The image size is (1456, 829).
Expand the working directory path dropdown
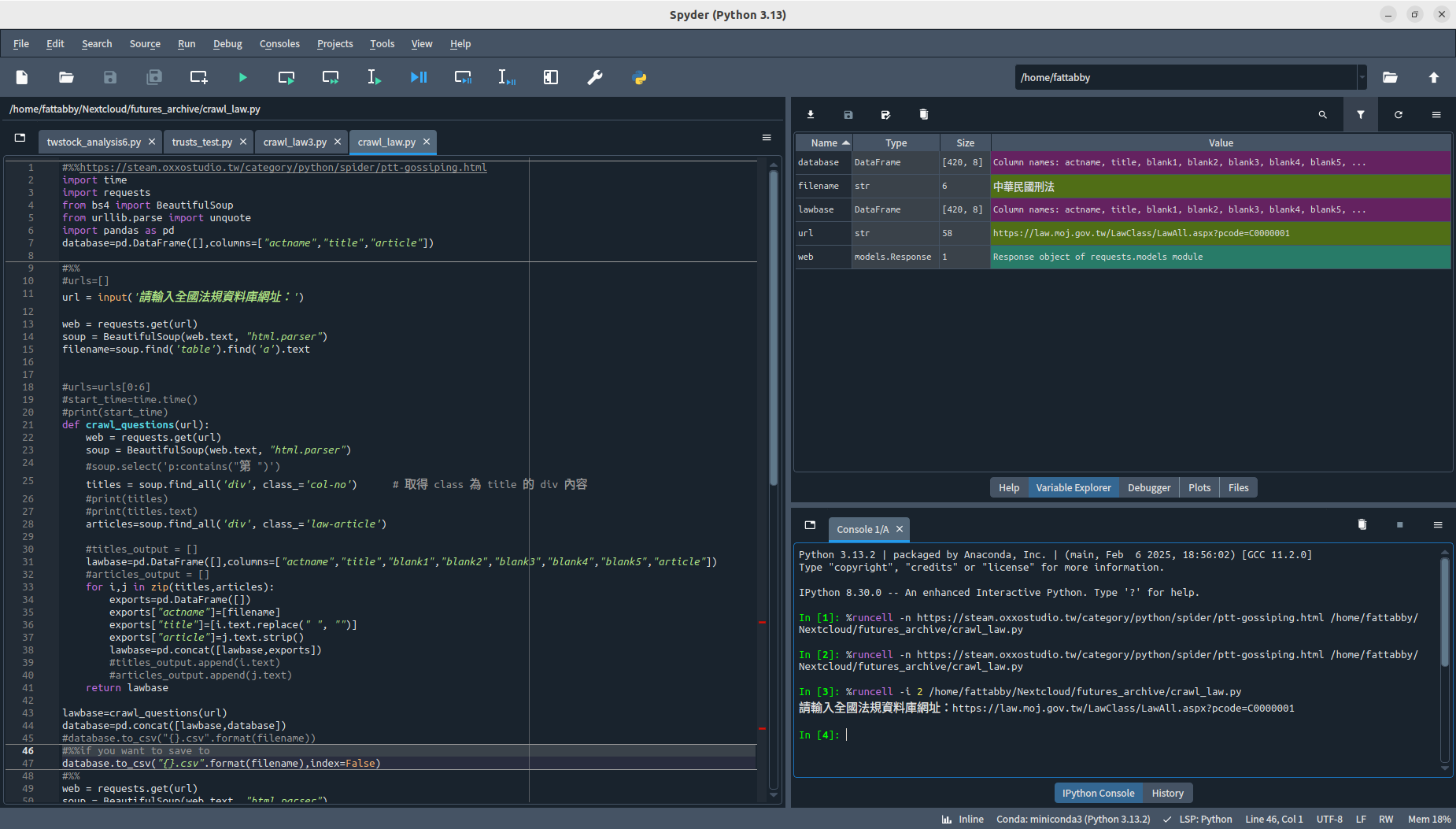1362,77
